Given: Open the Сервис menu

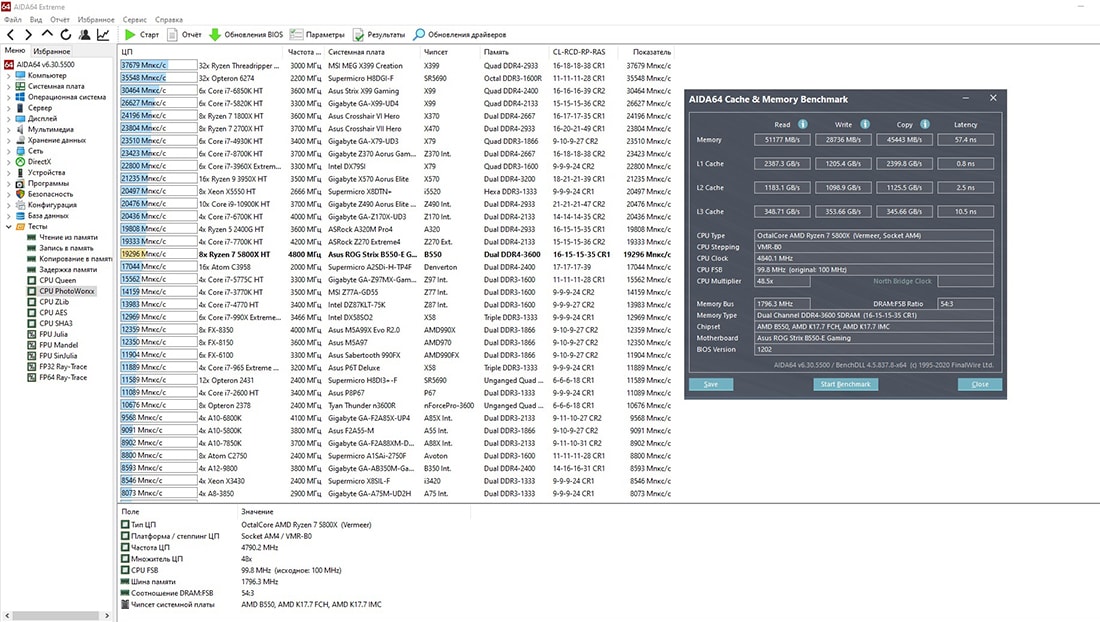Looking at the screenshot, I should (133, 19).
